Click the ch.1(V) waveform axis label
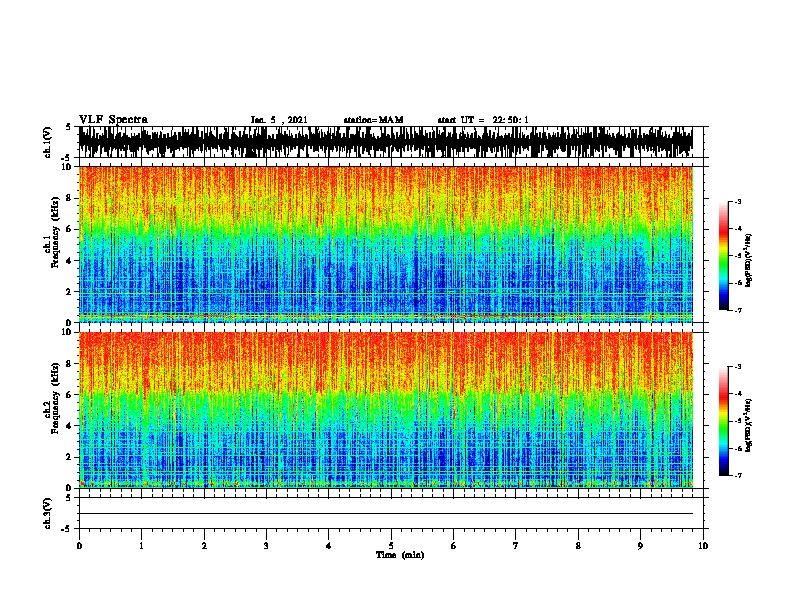 48,142
